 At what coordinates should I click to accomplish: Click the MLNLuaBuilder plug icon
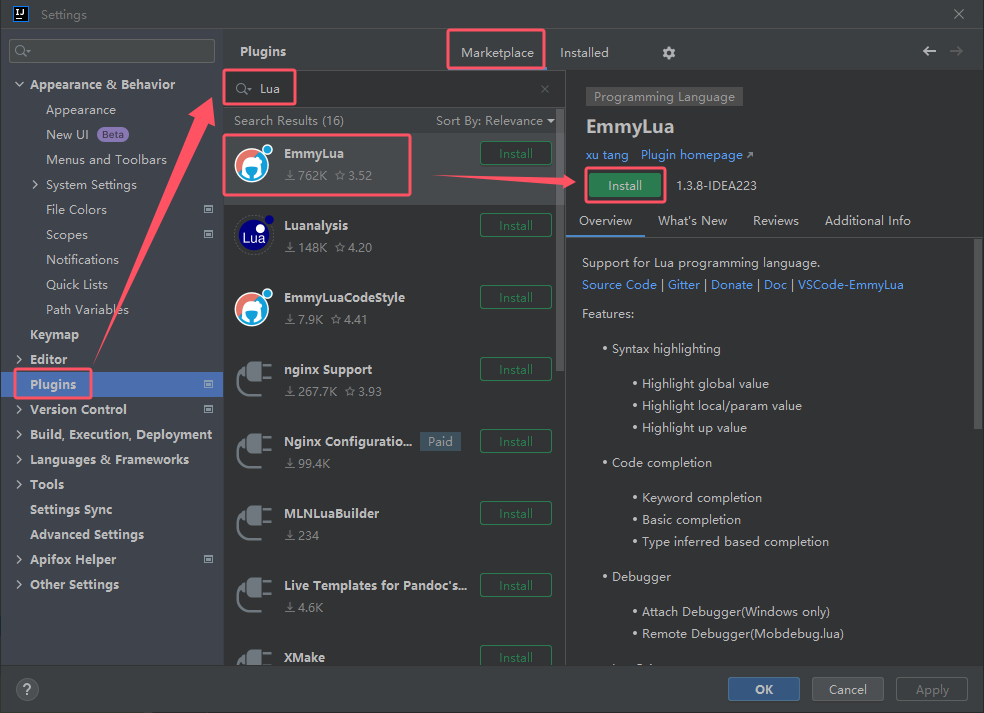point(254,523)
